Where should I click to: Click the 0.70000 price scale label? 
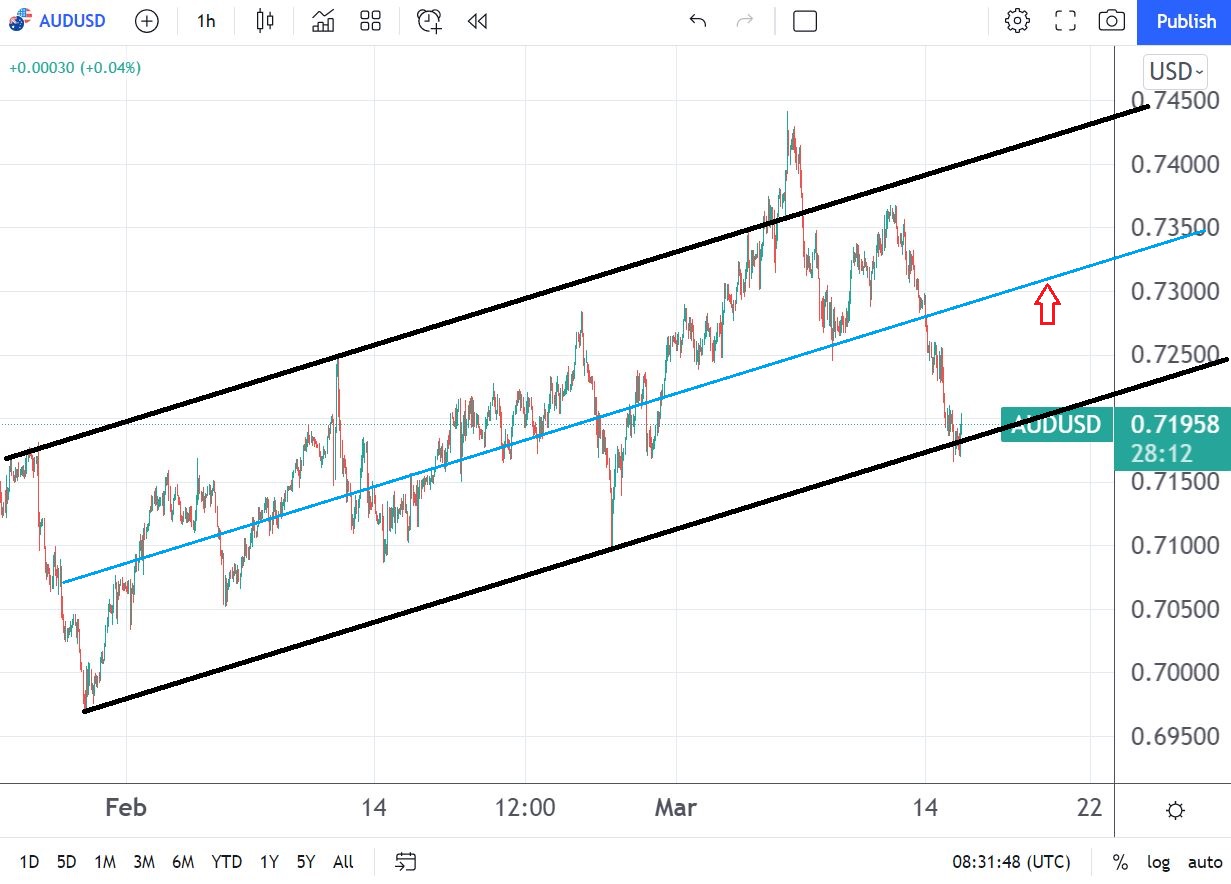click(1175, 672)
